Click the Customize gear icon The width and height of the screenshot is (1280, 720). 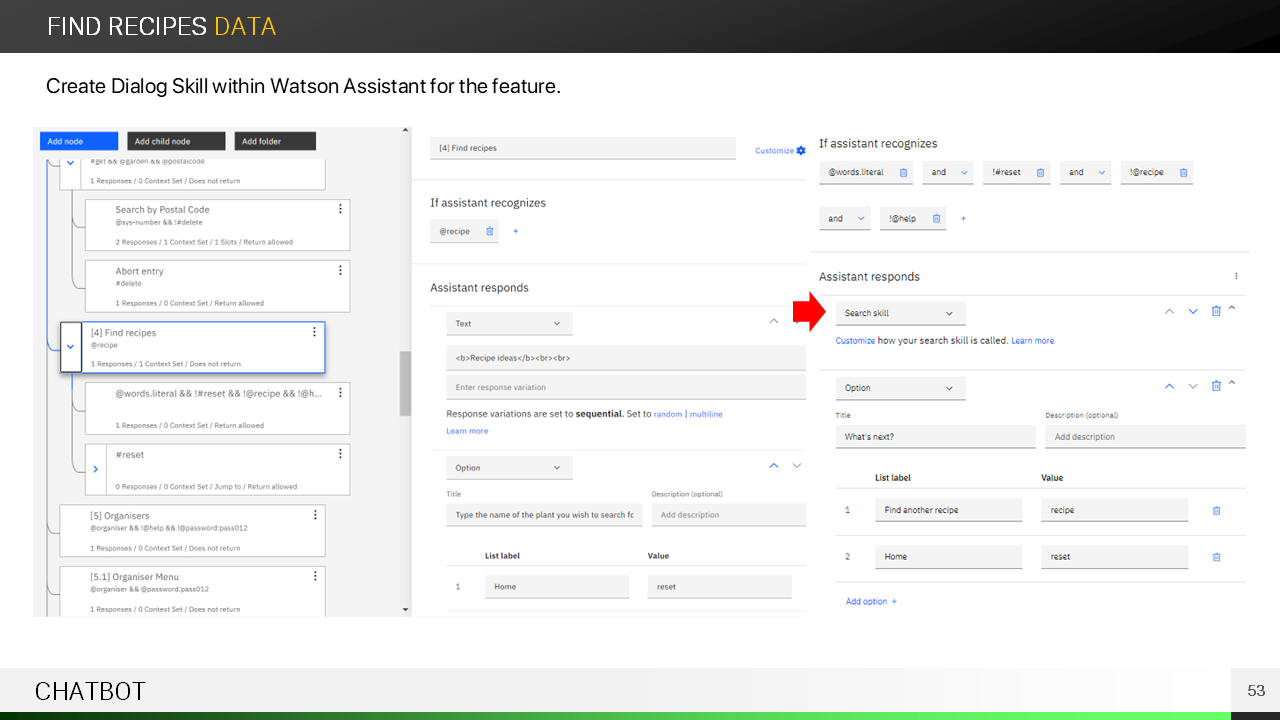click(x=800, y=151)
